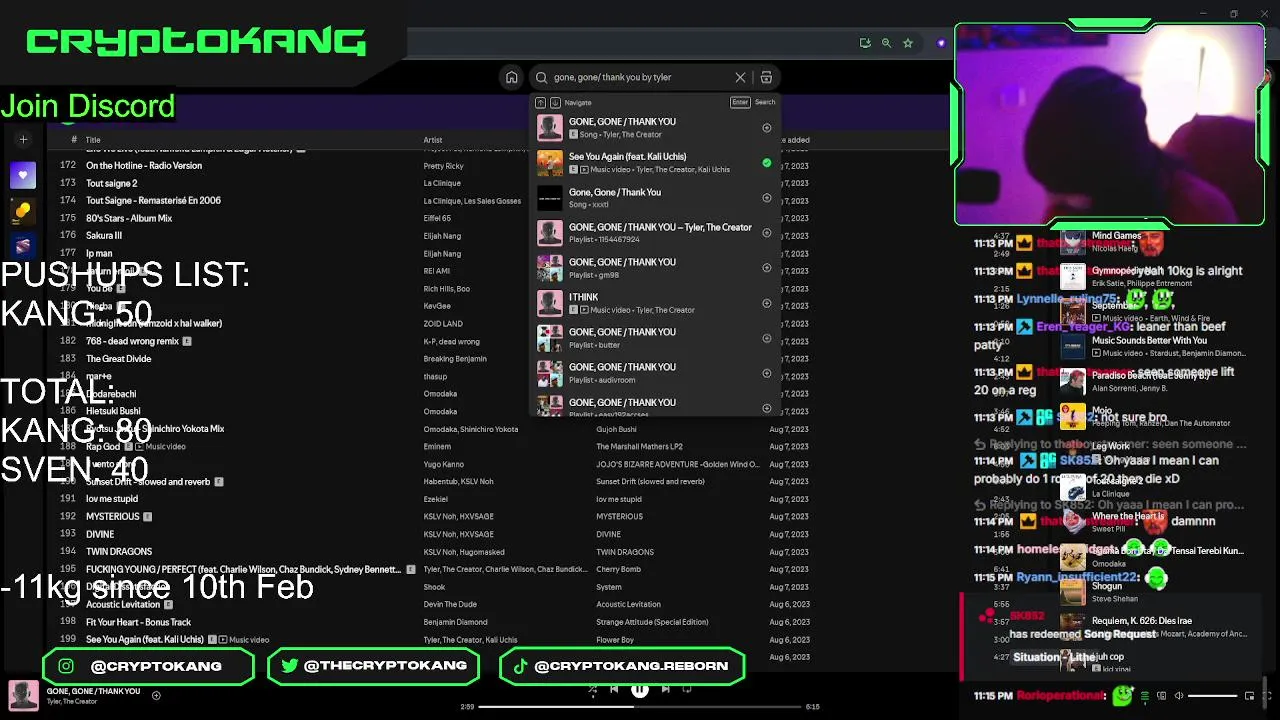Click the browser install-app icon in address bar
Viewport: 1280px width, 720px height.
tap(865, 43)
